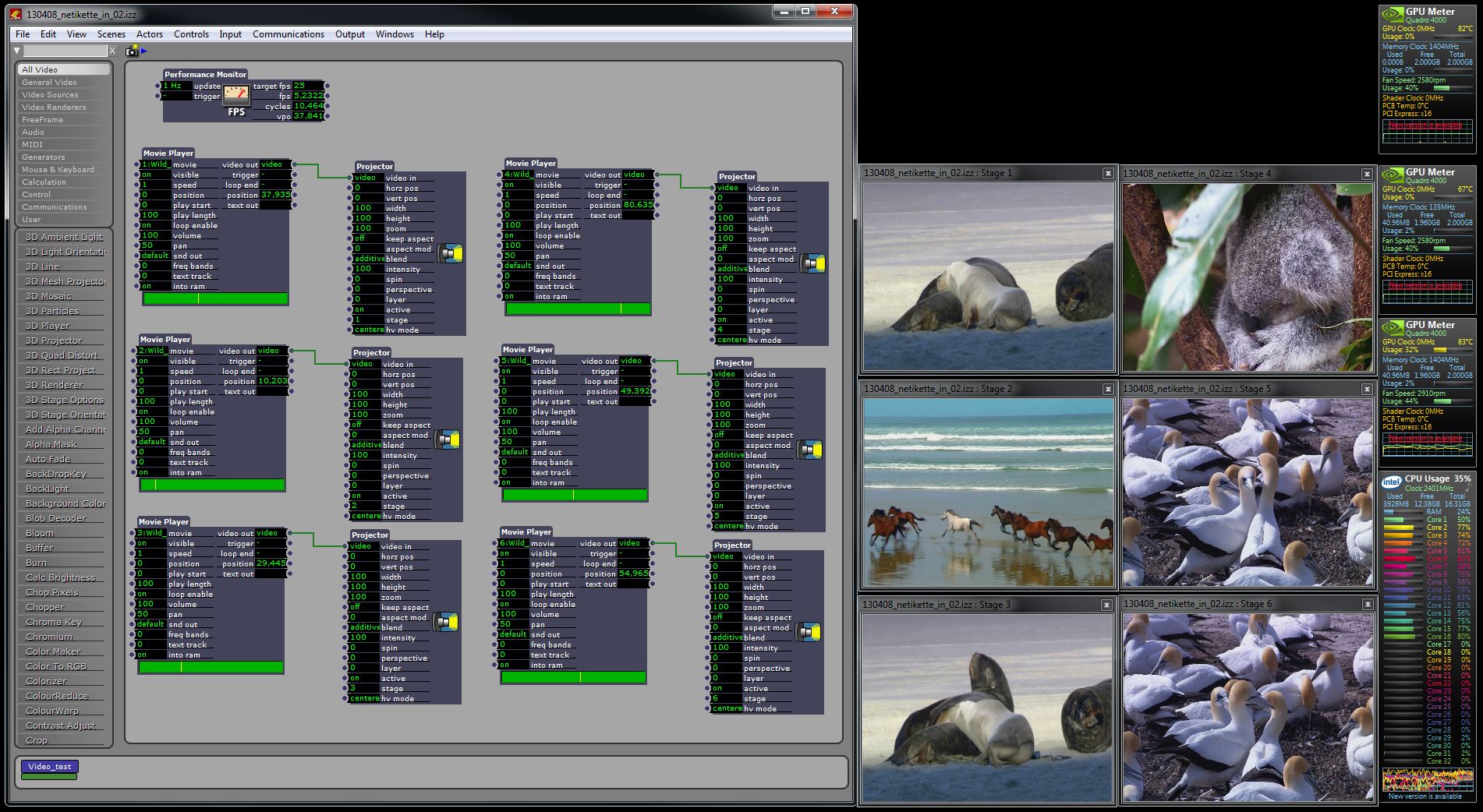Image resolution: width=1483 pixels, height=812 pixels.
Task: Click the FPS gauge icon in Performance Monitor
Action: click(236, 95)
